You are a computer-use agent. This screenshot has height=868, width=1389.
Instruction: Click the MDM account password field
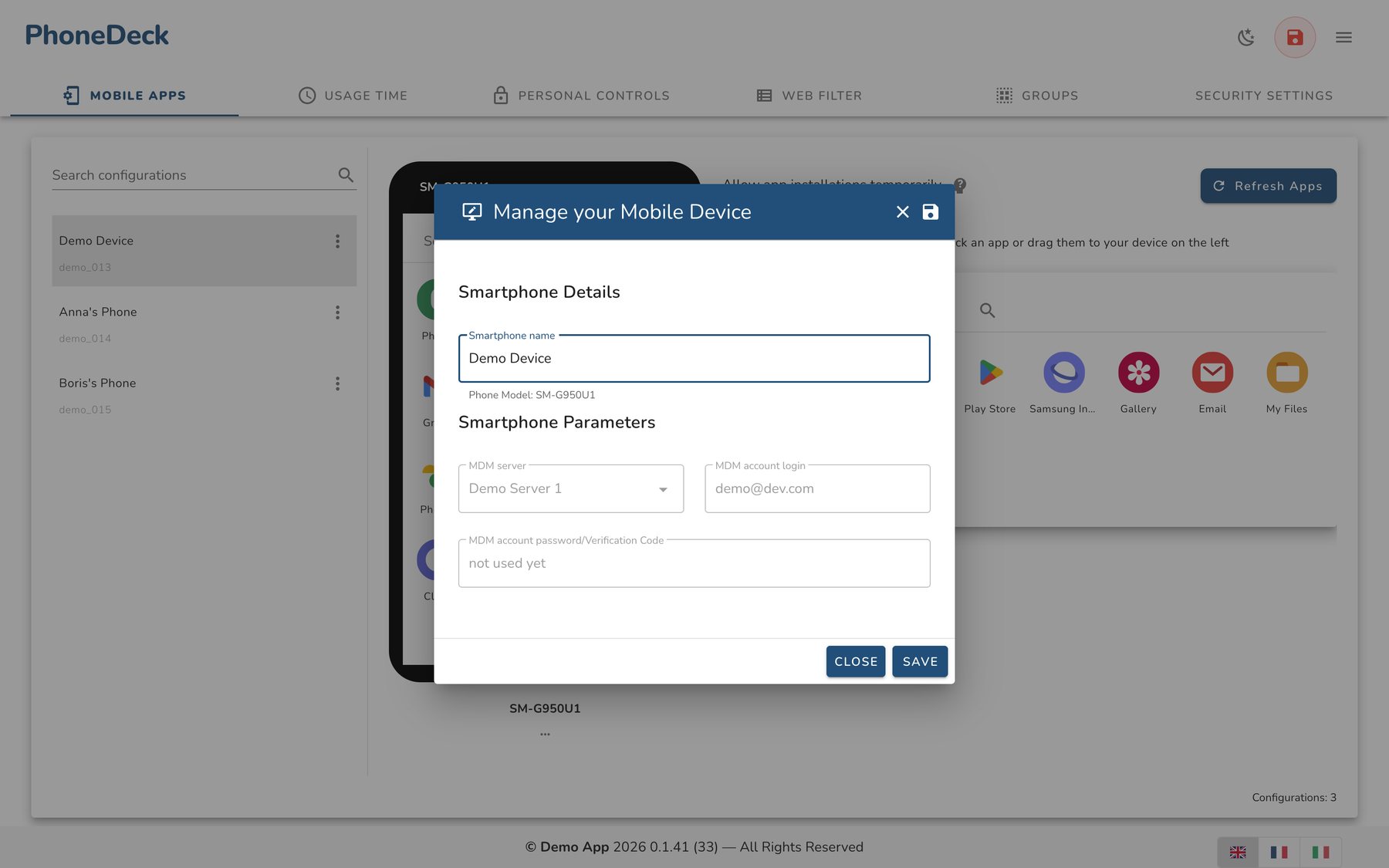point(694,563)
